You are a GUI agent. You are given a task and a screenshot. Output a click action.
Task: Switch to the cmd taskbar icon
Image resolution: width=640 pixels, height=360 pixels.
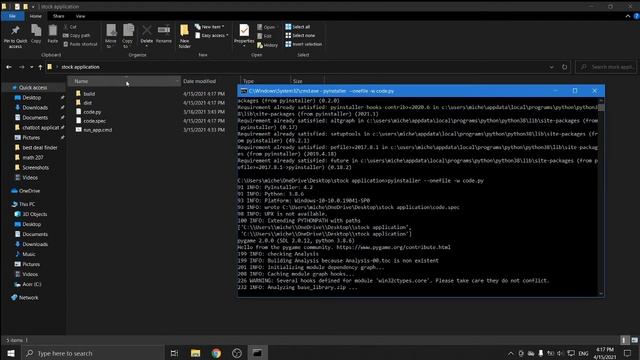pos(257,353)
